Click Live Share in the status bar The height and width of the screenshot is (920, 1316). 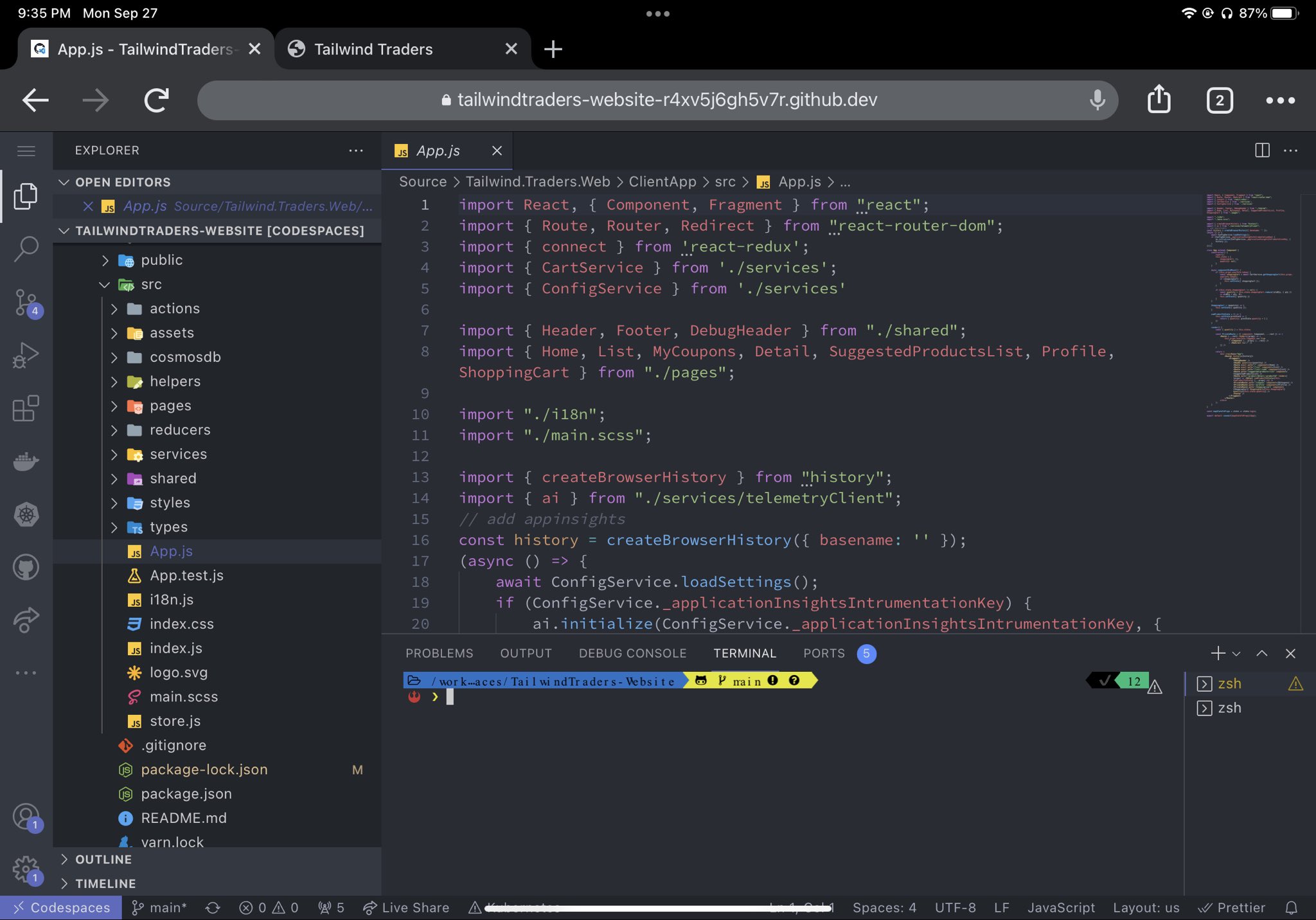point(406,907)
